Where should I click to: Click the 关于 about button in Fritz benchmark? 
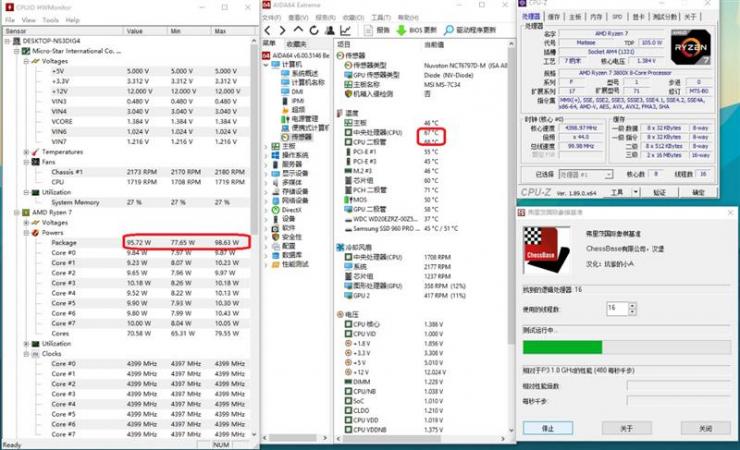click(627, 428)
